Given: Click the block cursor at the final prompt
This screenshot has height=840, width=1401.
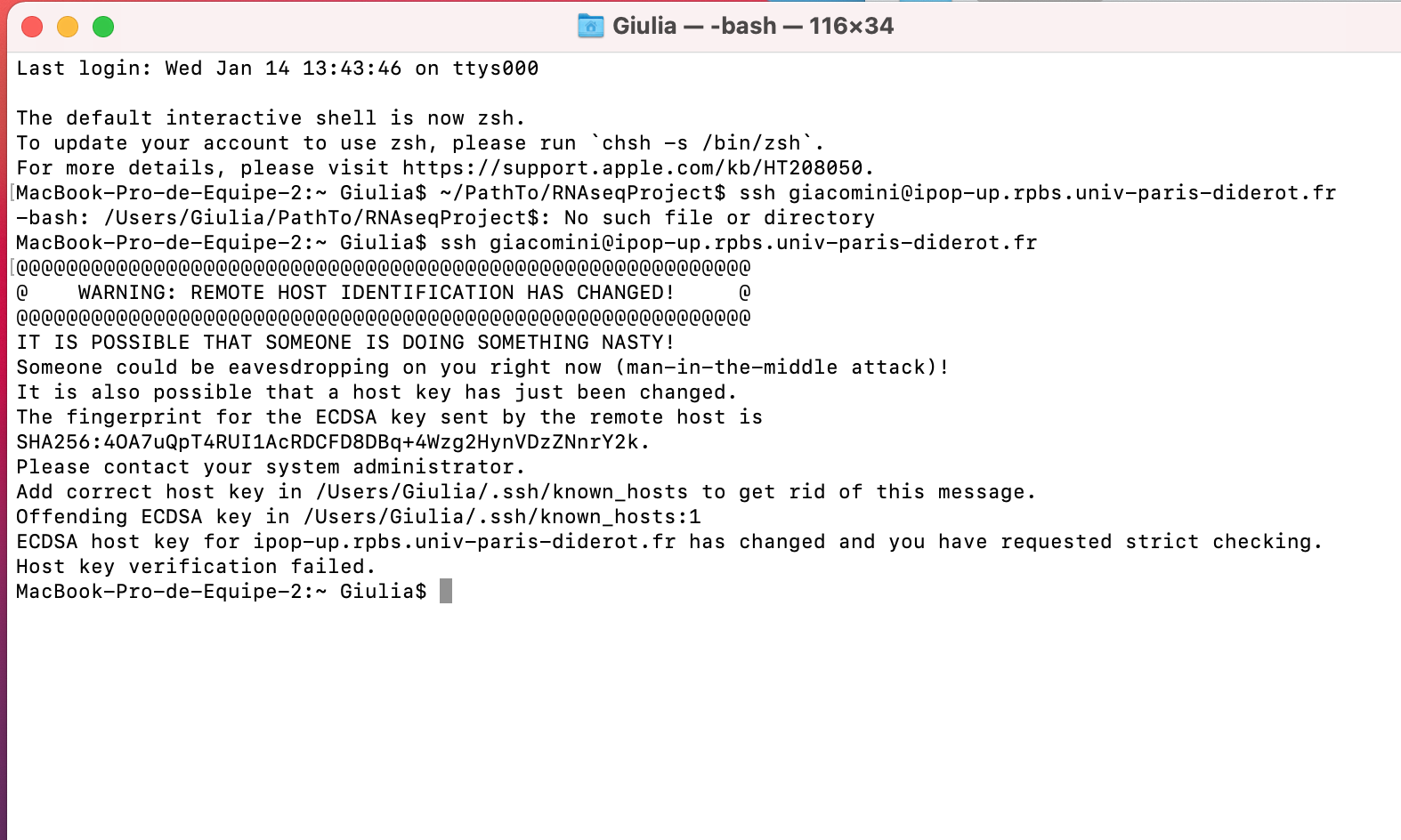Looking at the screenshot, I should point(446,592).
